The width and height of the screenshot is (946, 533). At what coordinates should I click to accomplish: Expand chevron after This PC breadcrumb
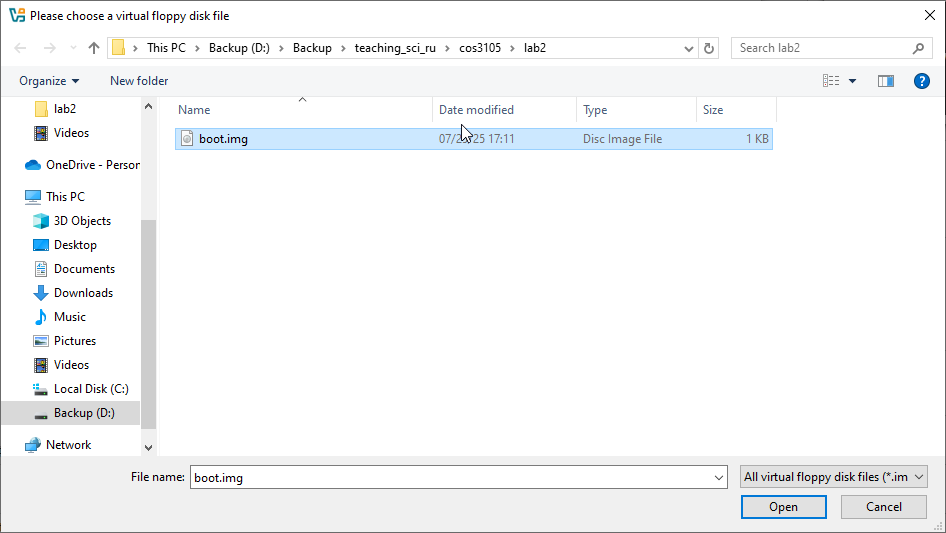click(197, 48)
